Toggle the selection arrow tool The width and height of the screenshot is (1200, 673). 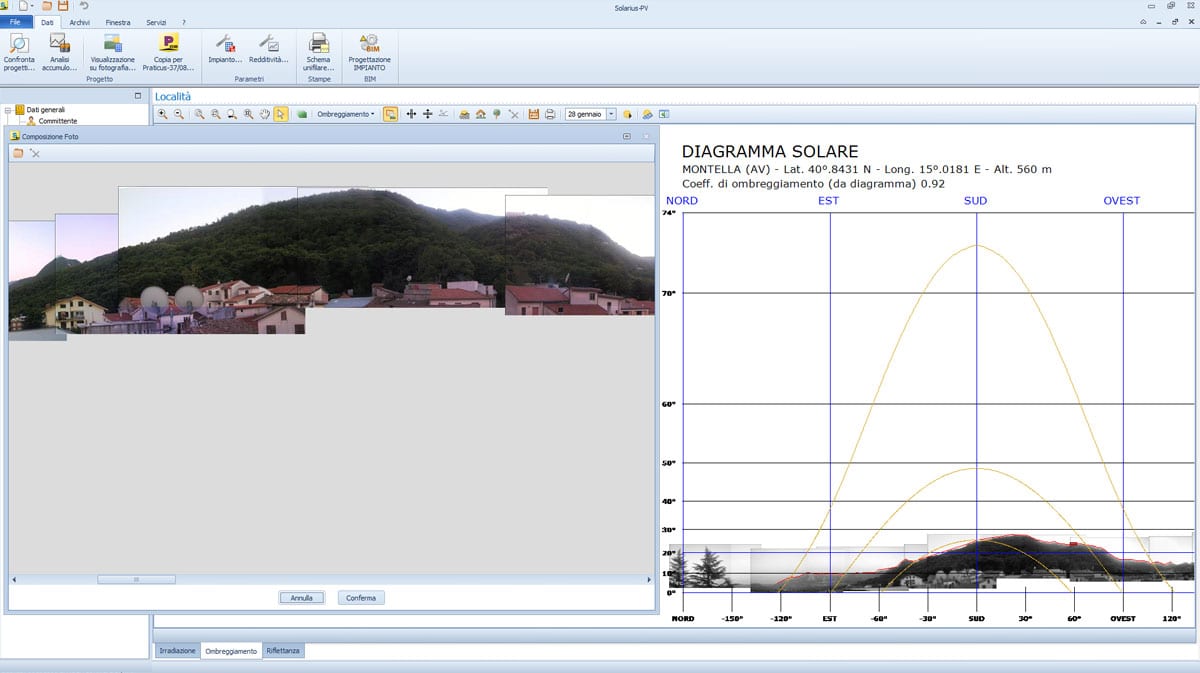coord(281,114)
